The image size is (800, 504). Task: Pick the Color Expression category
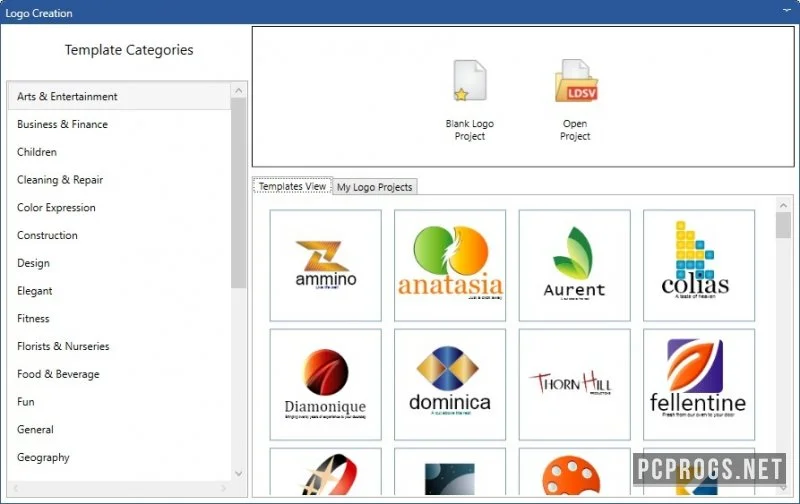point(119,208)
